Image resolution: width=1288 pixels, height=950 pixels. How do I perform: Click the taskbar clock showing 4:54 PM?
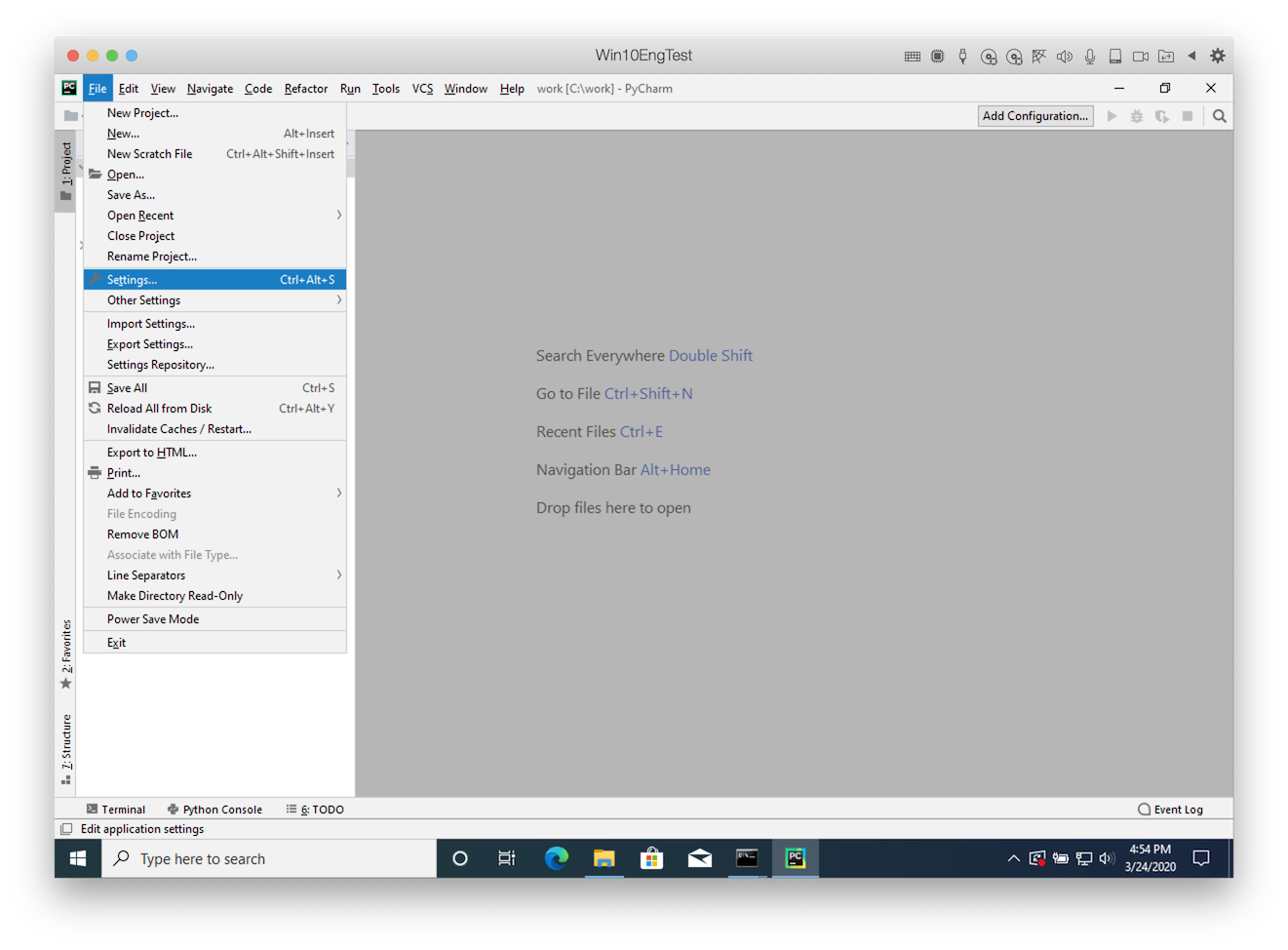pos(1150,858)
